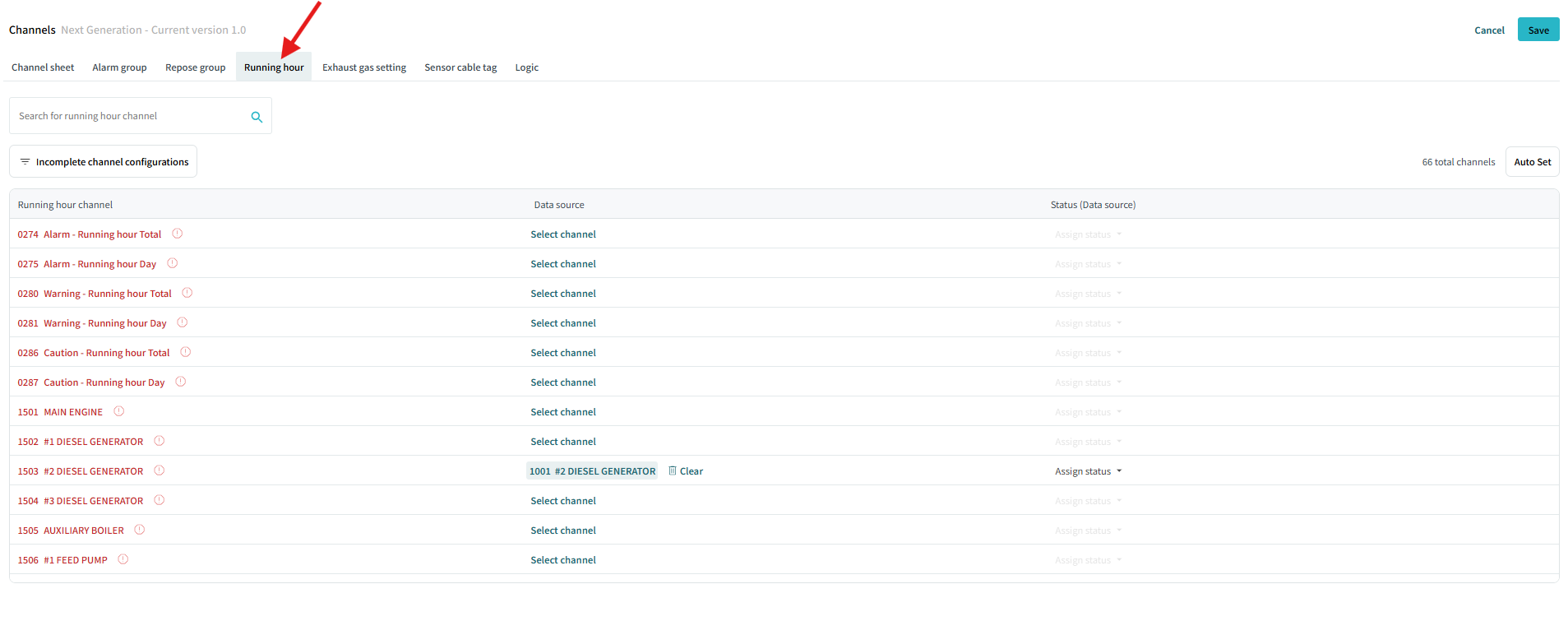Switch to the Channel sheet tab

pyautogui.click(x=43, y=67)
